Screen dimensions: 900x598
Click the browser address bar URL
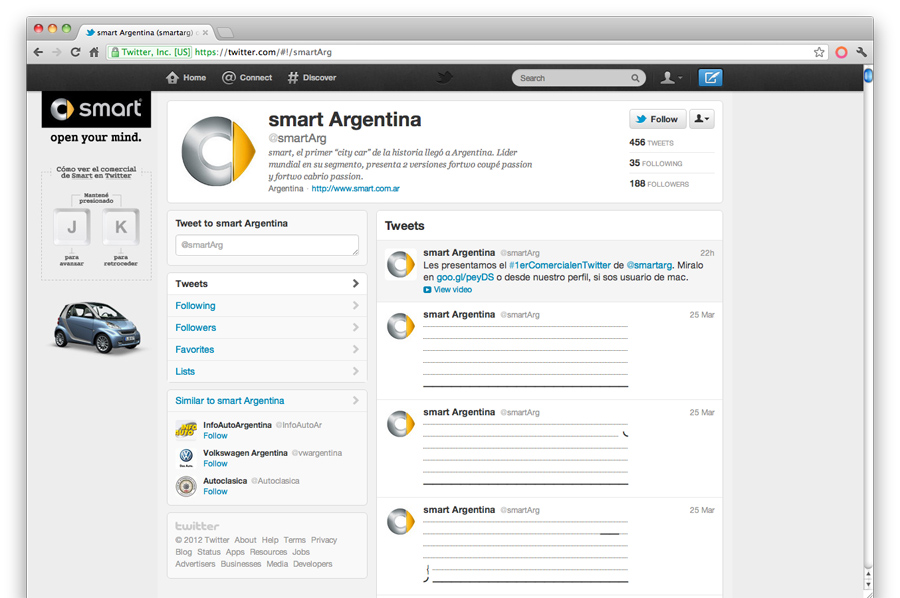tap(263, 52)
